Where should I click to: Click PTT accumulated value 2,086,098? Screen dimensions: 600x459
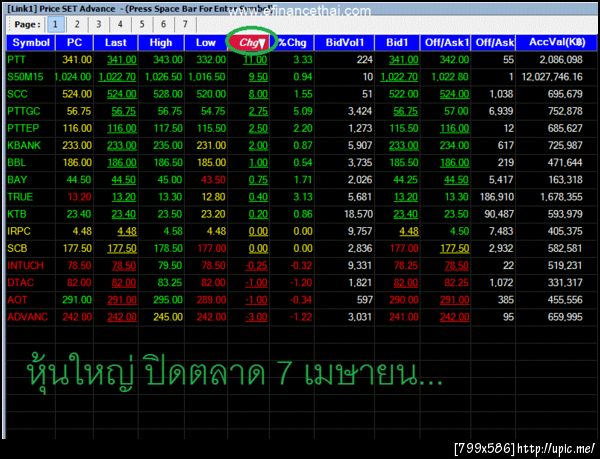pos(561,60)
